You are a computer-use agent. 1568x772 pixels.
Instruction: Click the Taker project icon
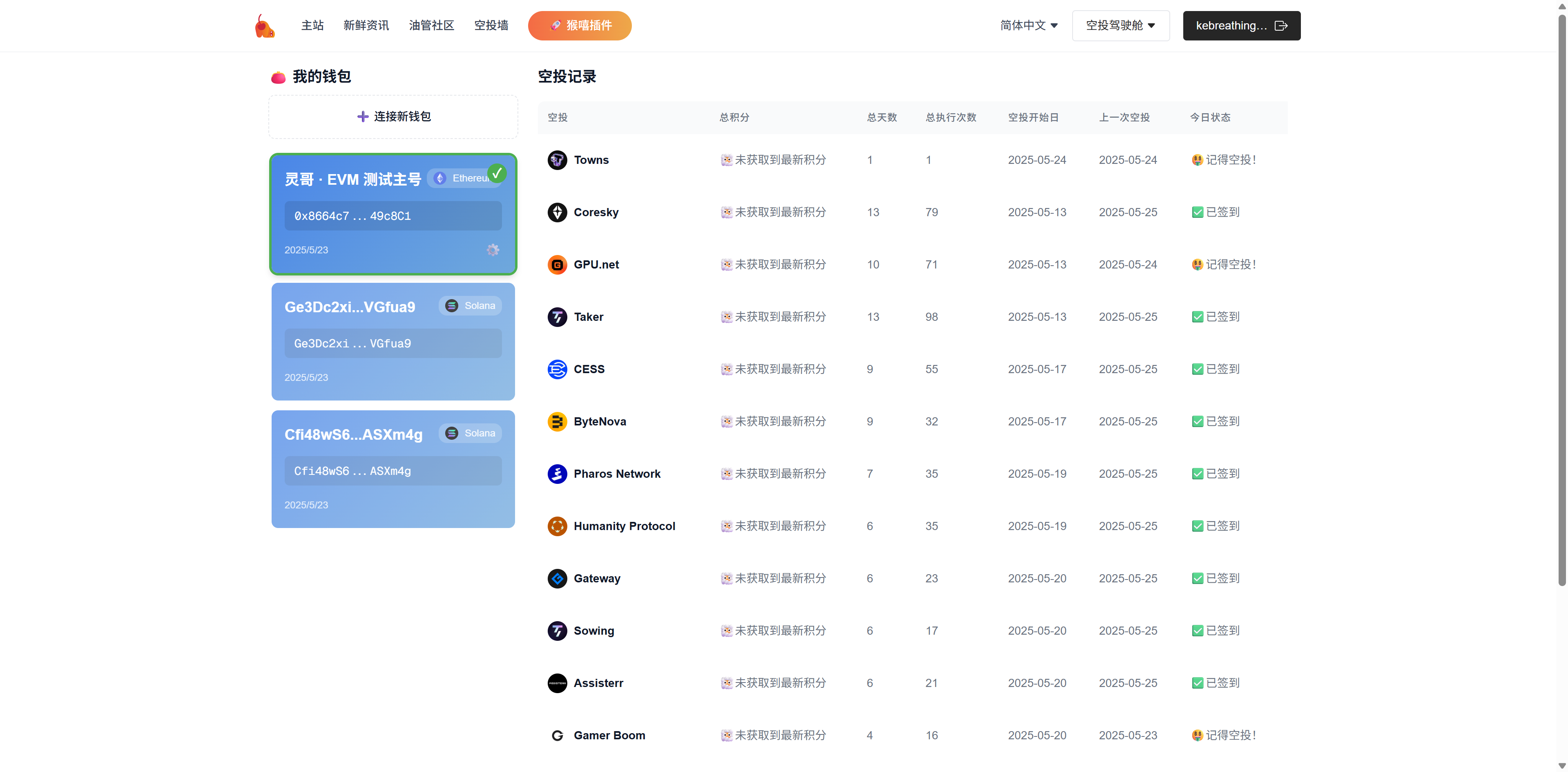[x=557, y=317]
